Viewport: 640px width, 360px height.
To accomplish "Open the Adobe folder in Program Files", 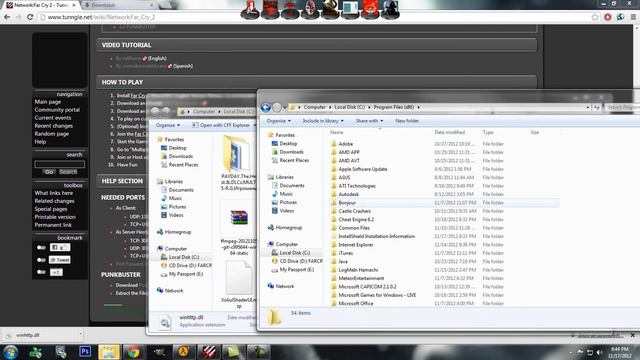I will 345,144.
